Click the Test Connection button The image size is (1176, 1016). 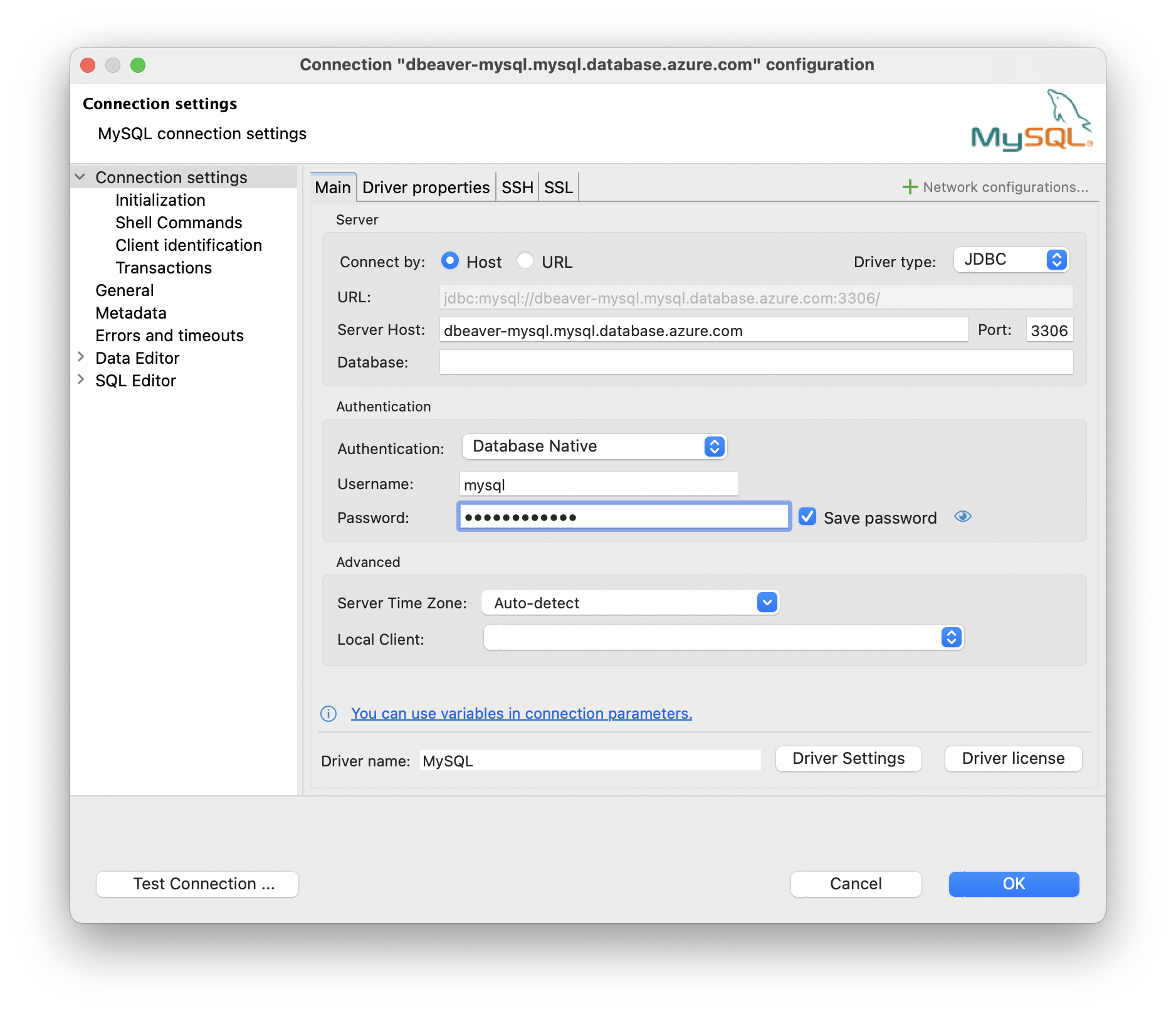196,884
